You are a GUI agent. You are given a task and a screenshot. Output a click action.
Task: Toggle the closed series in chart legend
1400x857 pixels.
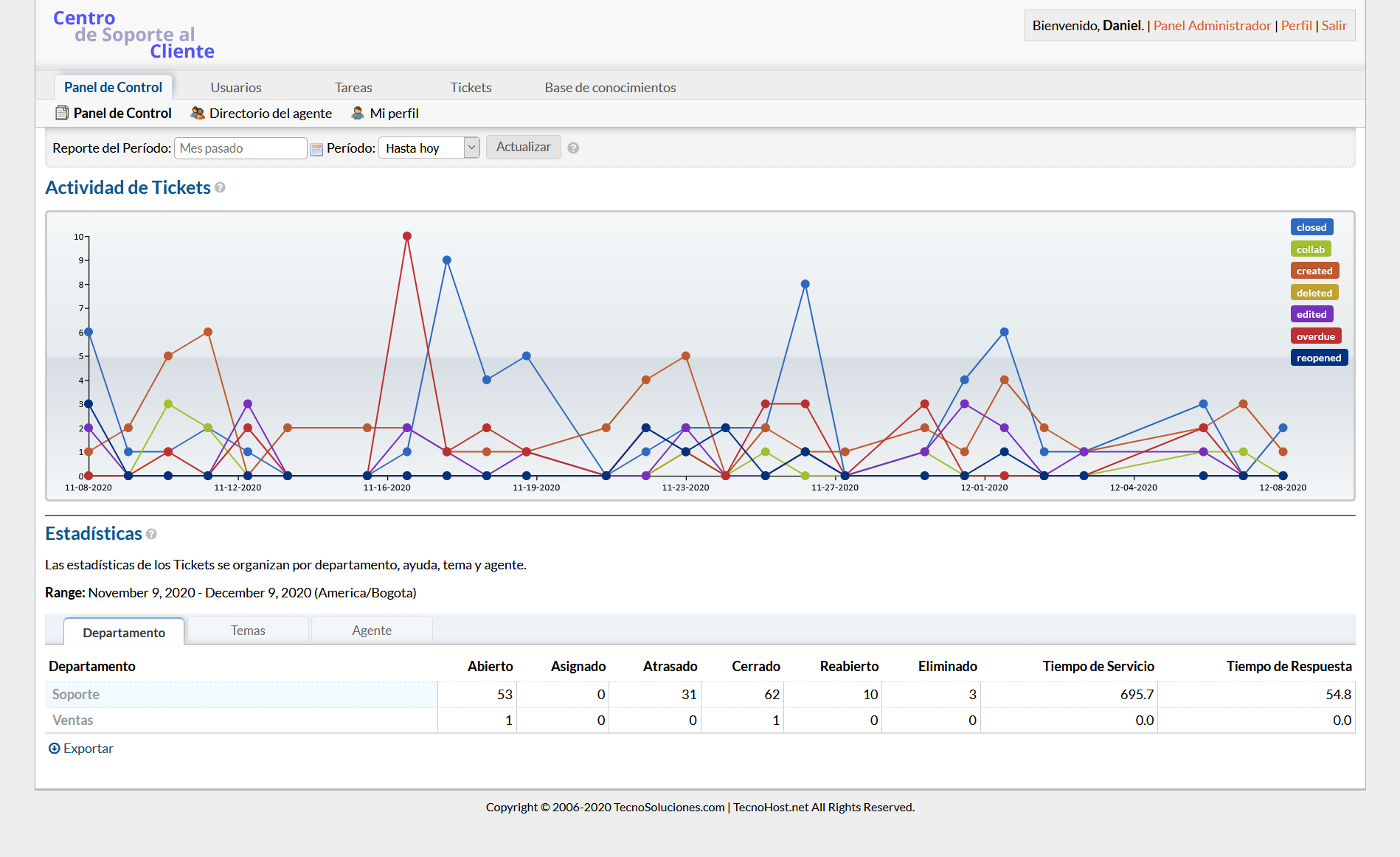pyautogui.click(x=1311, y=227)
